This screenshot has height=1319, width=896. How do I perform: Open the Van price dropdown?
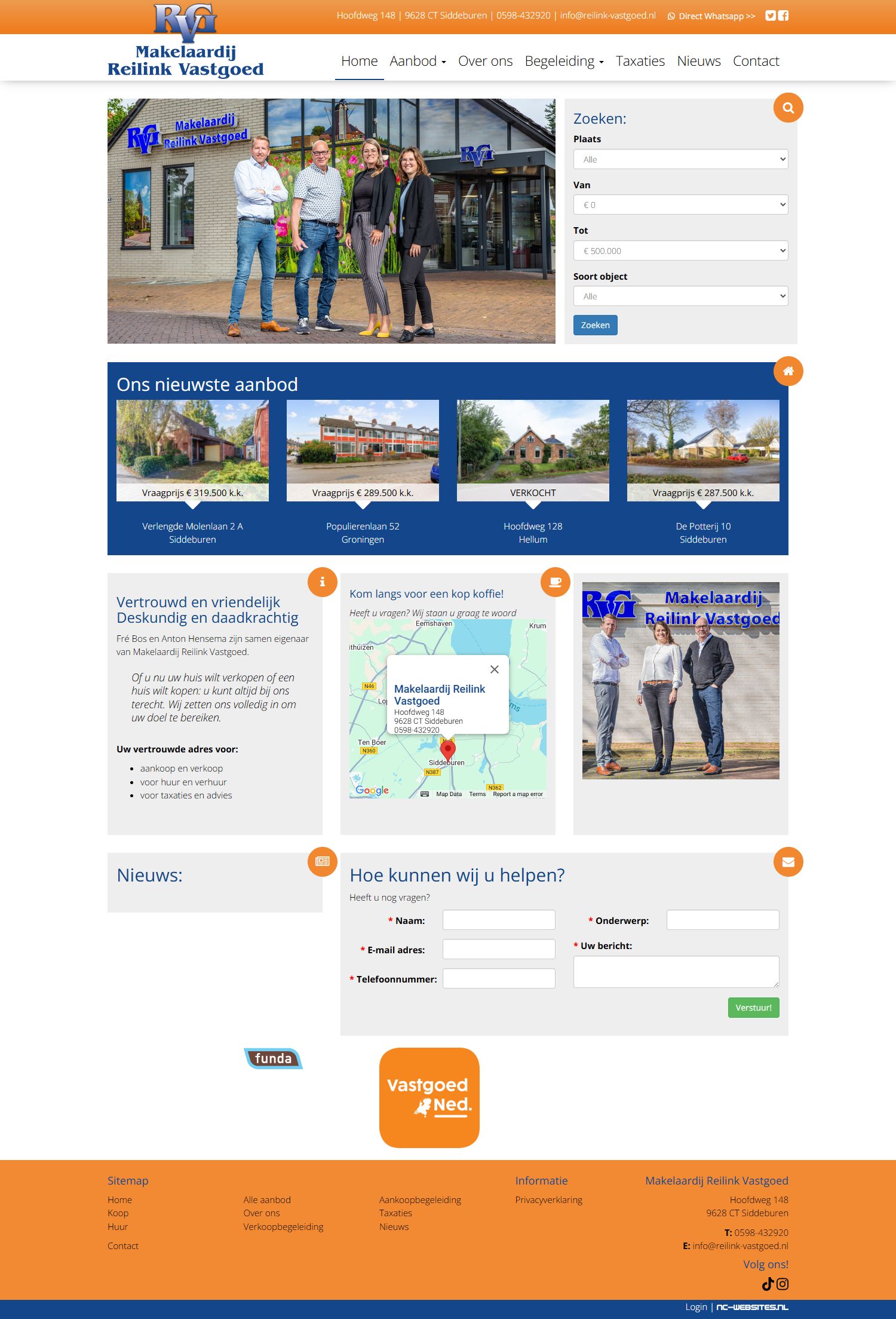(681, 204)
